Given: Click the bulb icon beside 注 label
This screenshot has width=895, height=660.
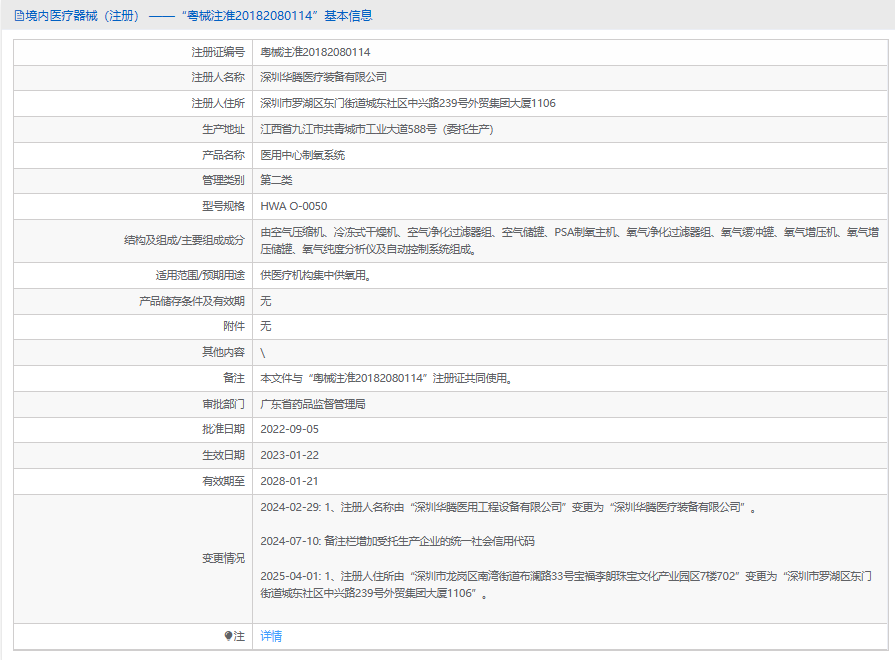Looking at the screenshot, I should click(x=228, y=636).
